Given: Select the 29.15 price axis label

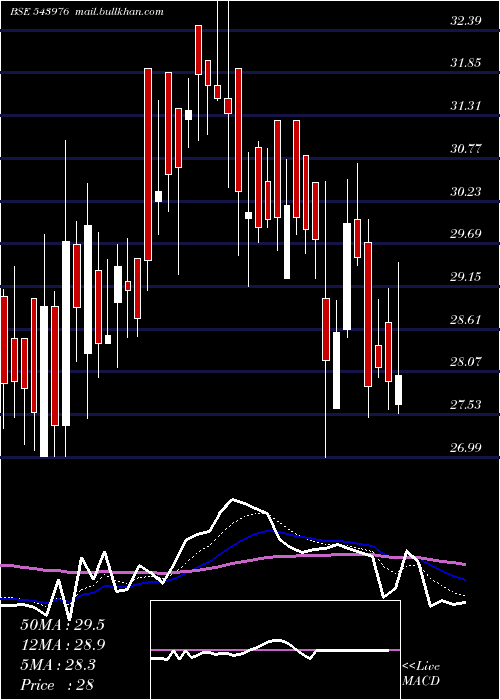Looking at the screenshot, I should 466,277.
